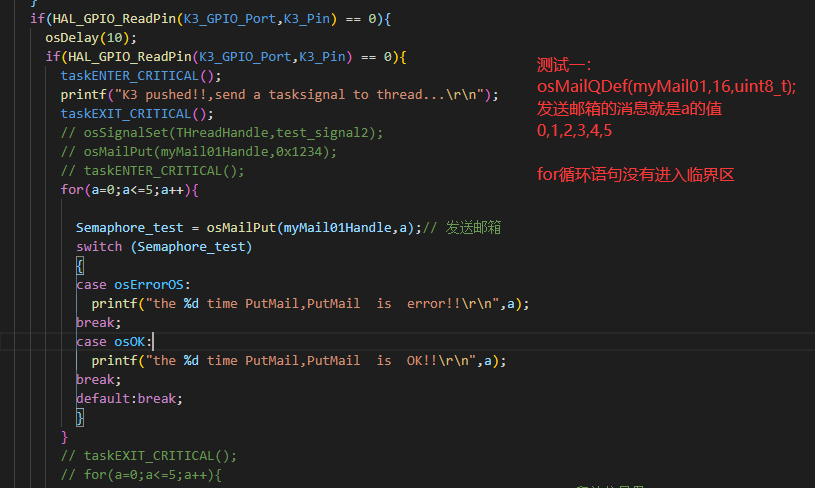This screenshot has height=488, width=815.
Task: Click the default:break; line
Action: [x=129, y=399]
